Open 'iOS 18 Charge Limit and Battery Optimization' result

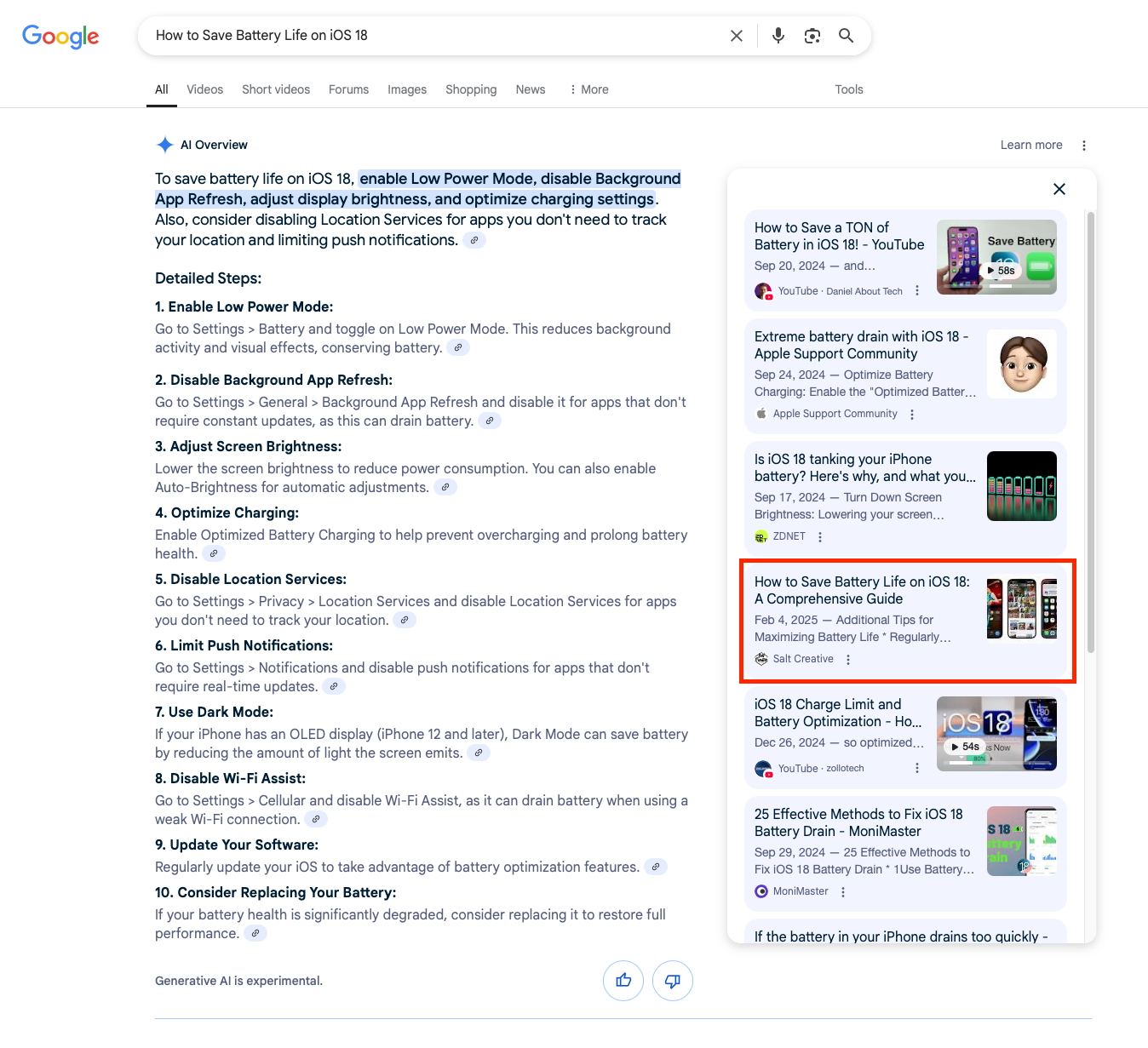[838, 713]
